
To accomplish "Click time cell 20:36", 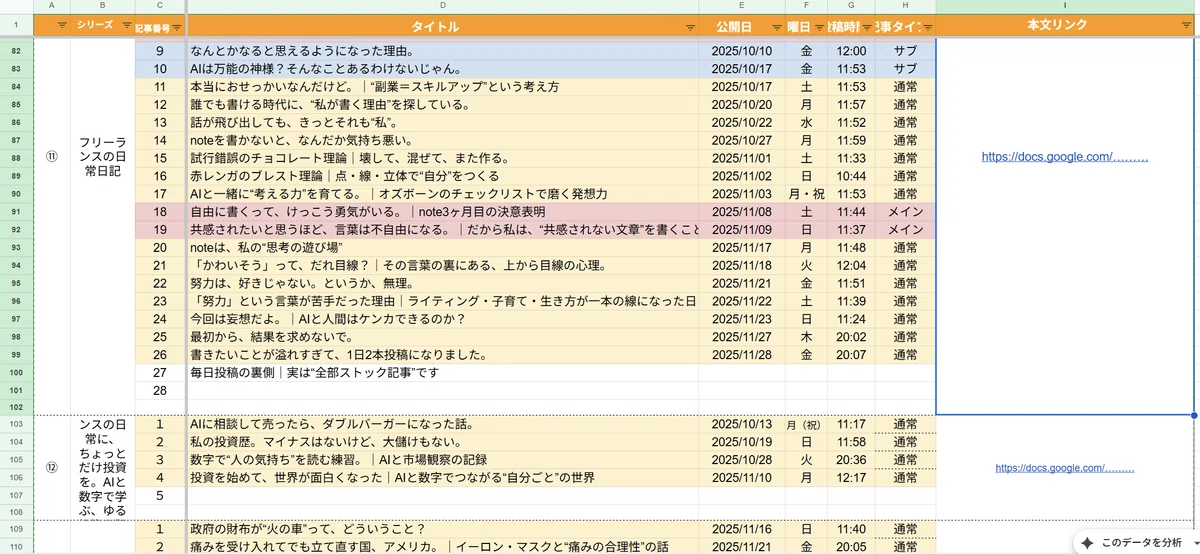I will tap(851, 460).
